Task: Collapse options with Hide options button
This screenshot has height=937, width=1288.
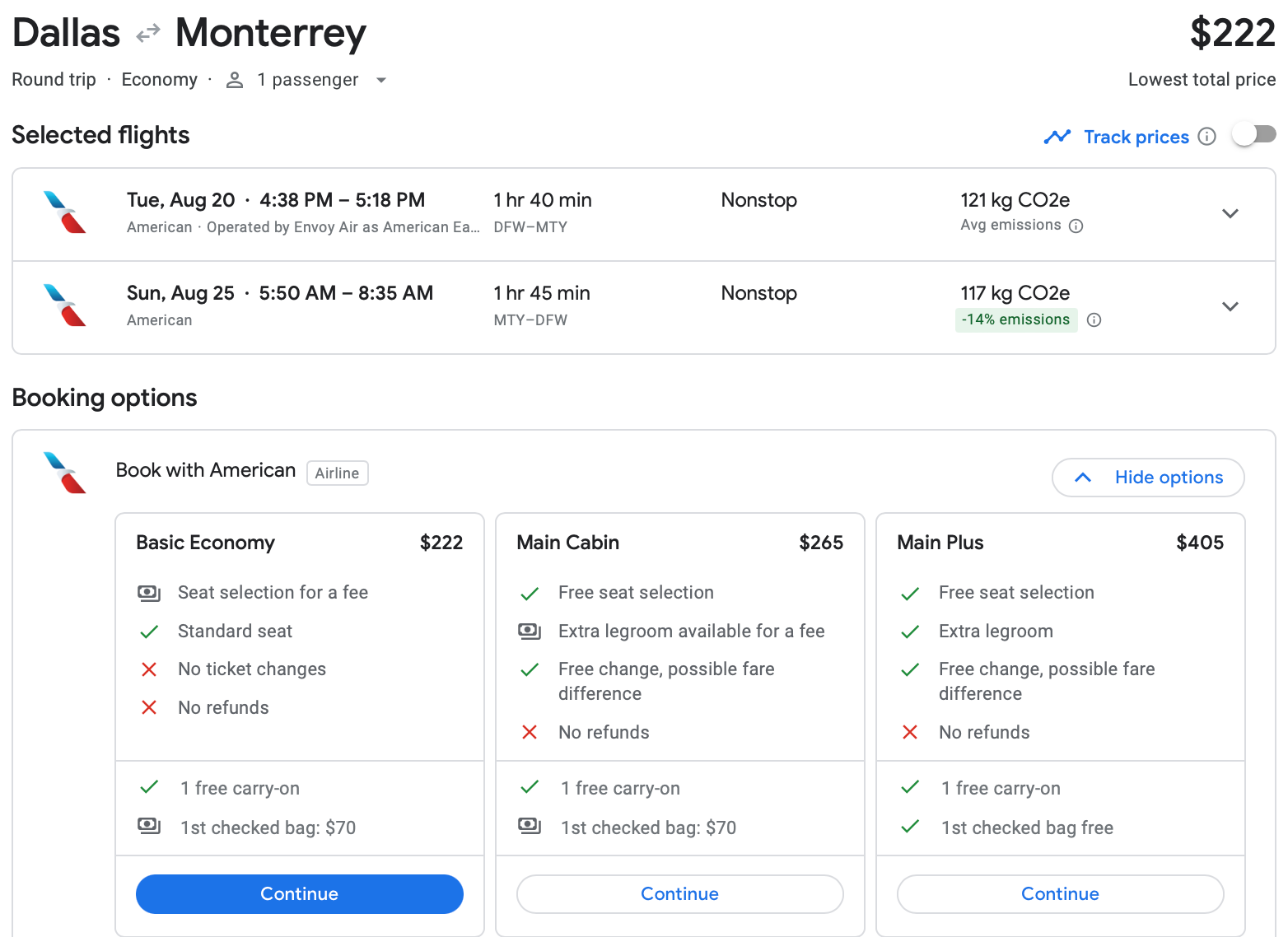Action: [x=1147, y=478]
